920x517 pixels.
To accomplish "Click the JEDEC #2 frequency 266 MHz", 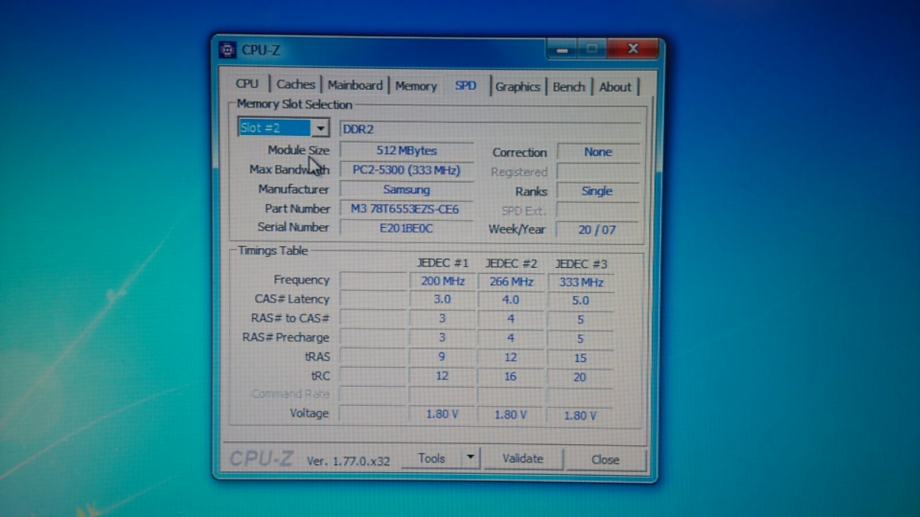I will click(x=511, y=282).
